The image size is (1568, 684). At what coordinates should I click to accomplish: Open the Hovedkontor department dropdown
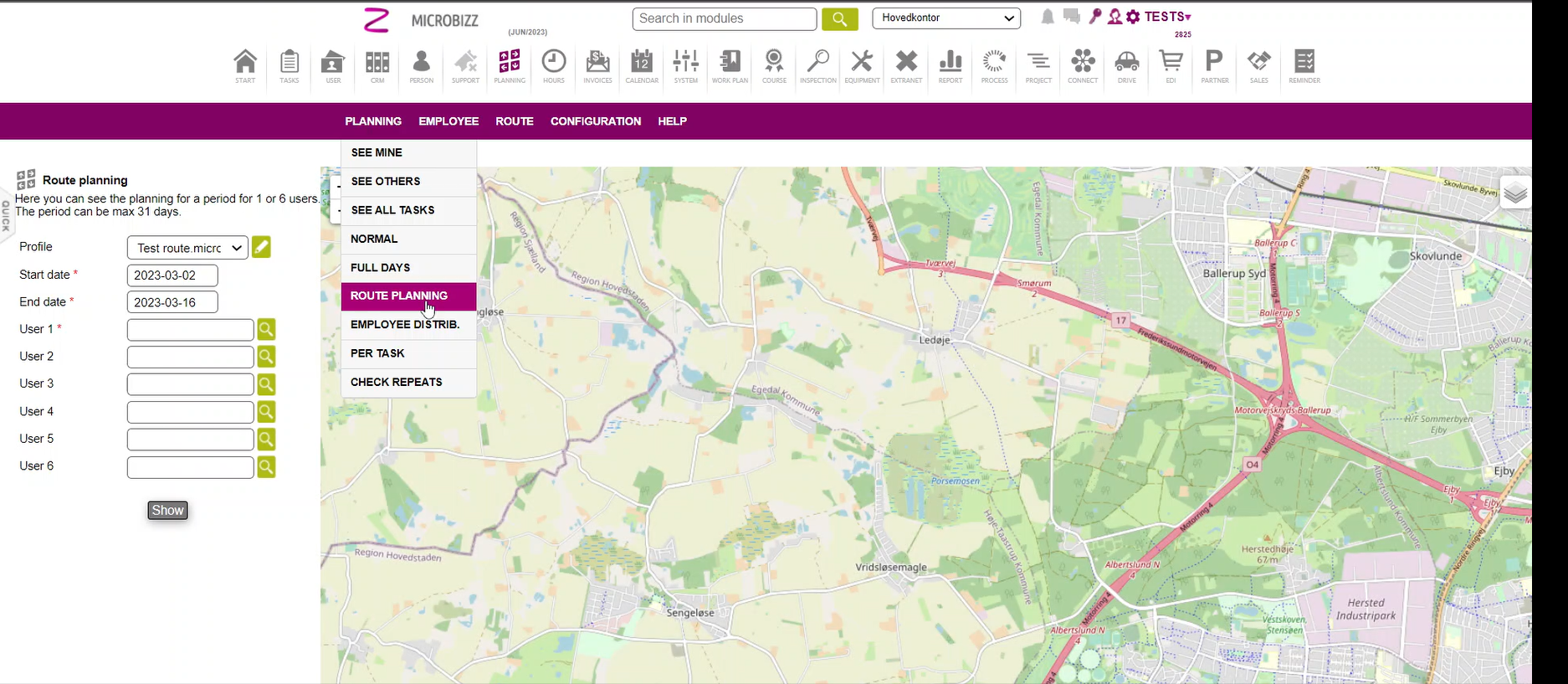click(x=946, y=18)
